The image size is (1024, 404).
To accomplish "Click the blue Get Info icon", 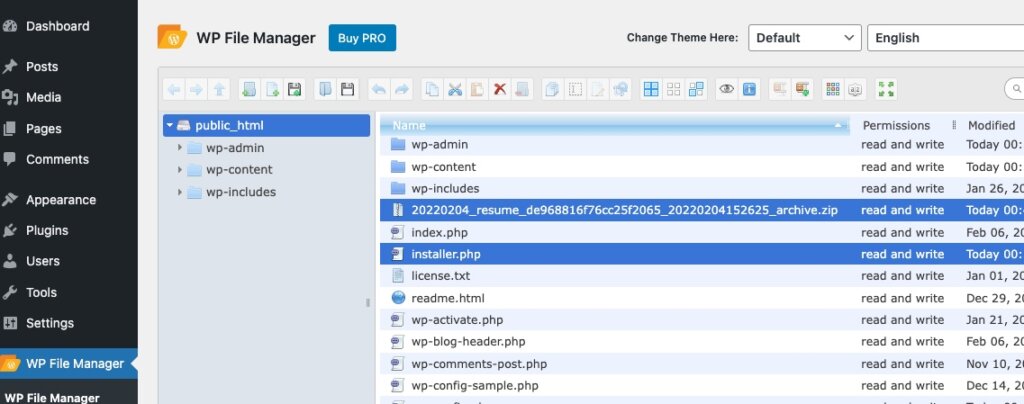I will (749, 89).
